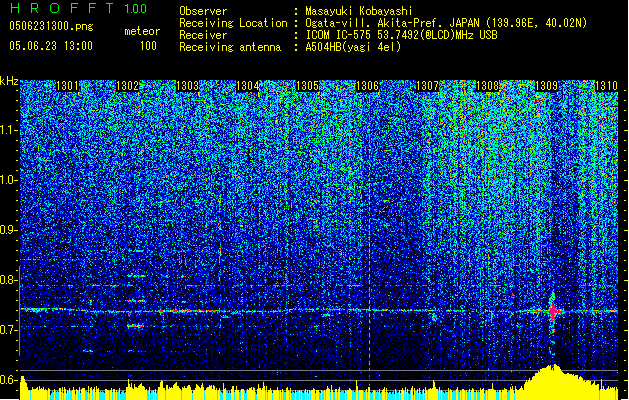This screenshot has width=629, height=400.
Task: Click the 1303 time marker
Action: tap(187, 86)
